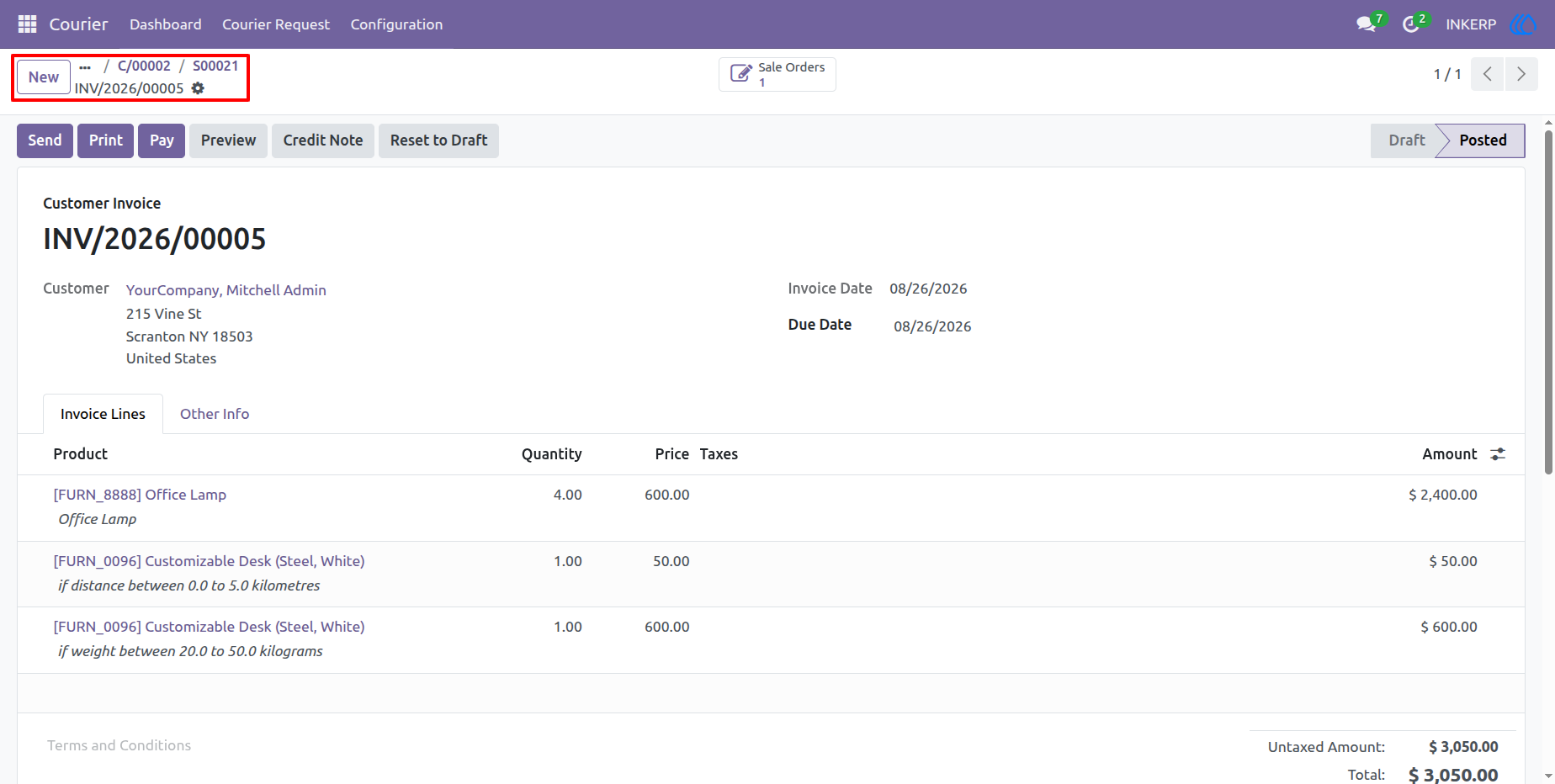
Task: Open the Configuration menu
Action: [396, 24]
